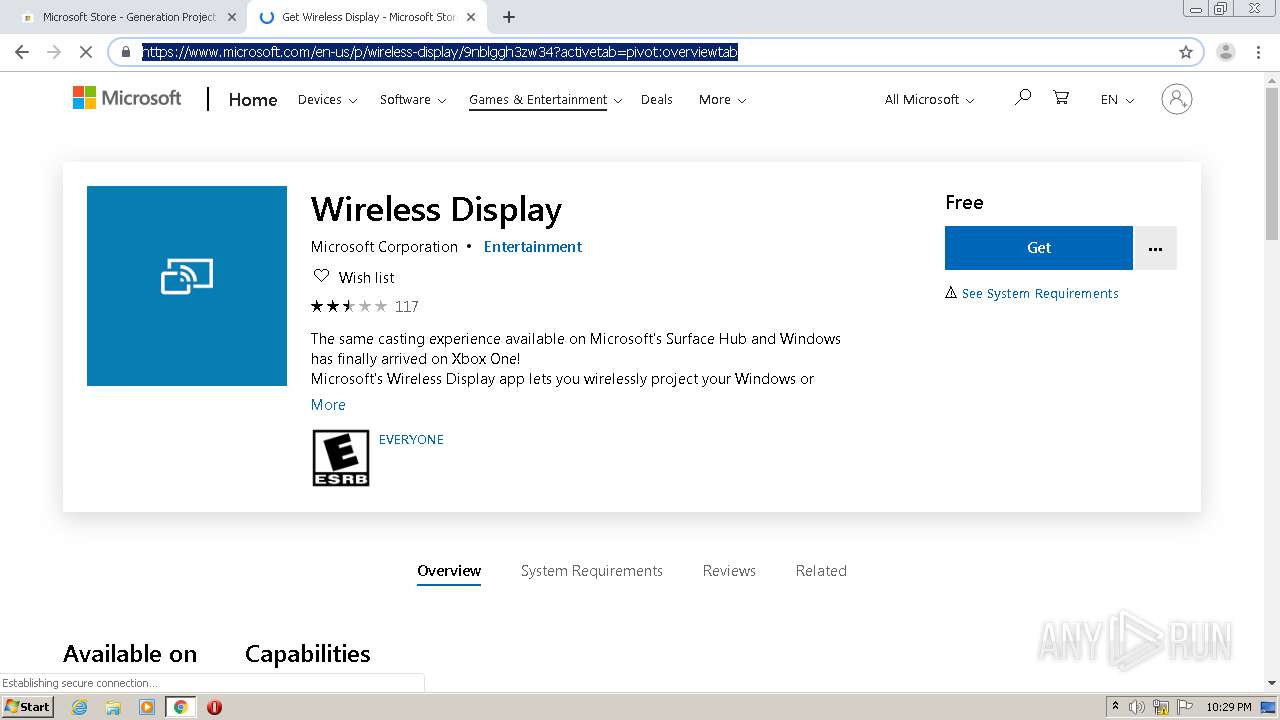Bookmark this page with star icon
The width and height of the screenshot is (1280, 720).
tap(1186, 52)
